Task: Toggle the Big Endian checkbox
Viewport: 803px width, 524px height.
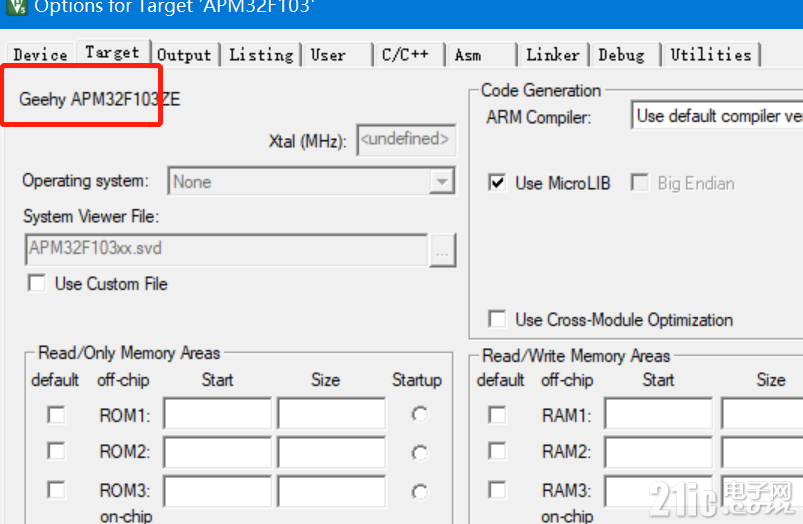Action: 639,183
